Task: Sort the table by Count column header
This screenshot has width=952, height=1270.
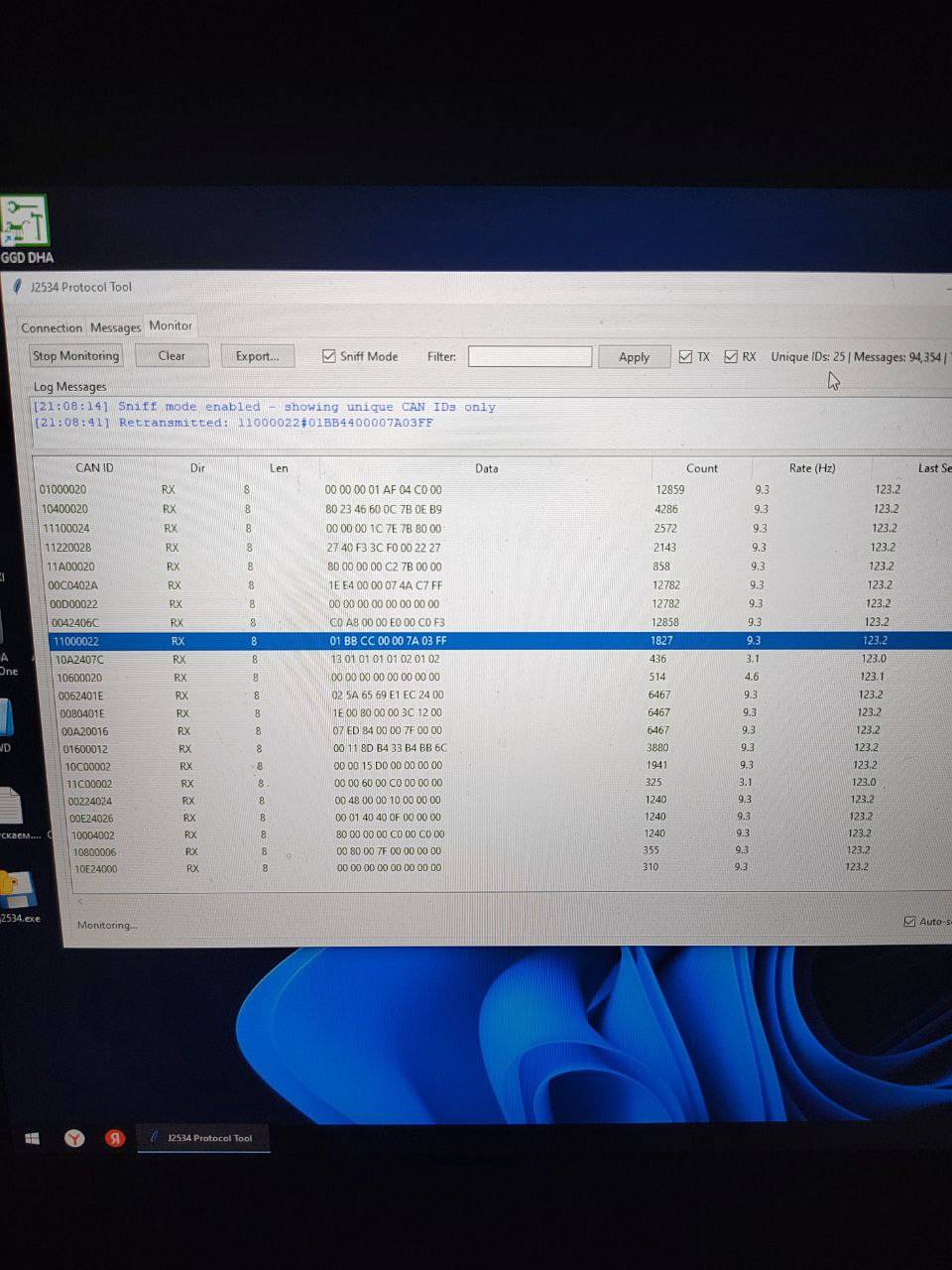Action: pyautogui.click(x=701, y=468)
